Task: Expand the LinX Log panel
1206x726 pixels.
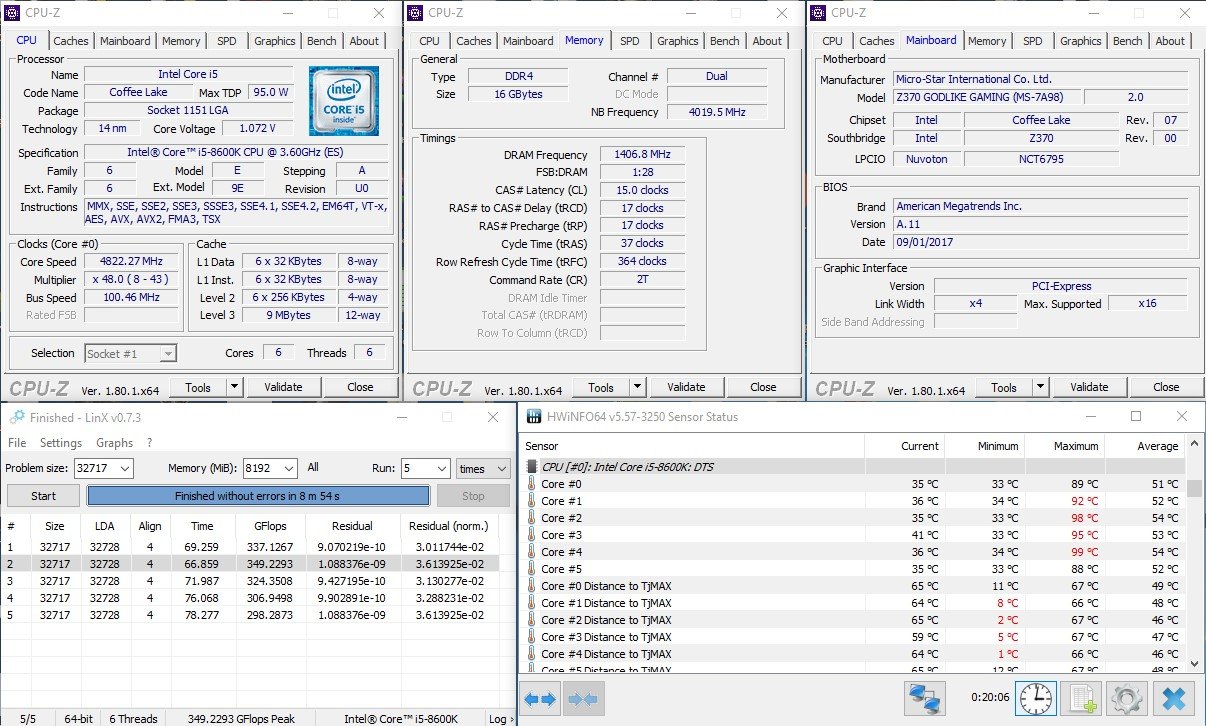Action: click(x=499, y=718)
